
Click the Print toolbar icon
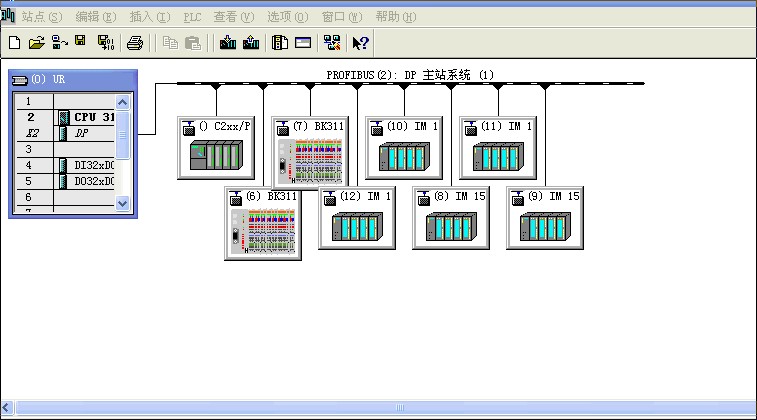tap(136, 42)
